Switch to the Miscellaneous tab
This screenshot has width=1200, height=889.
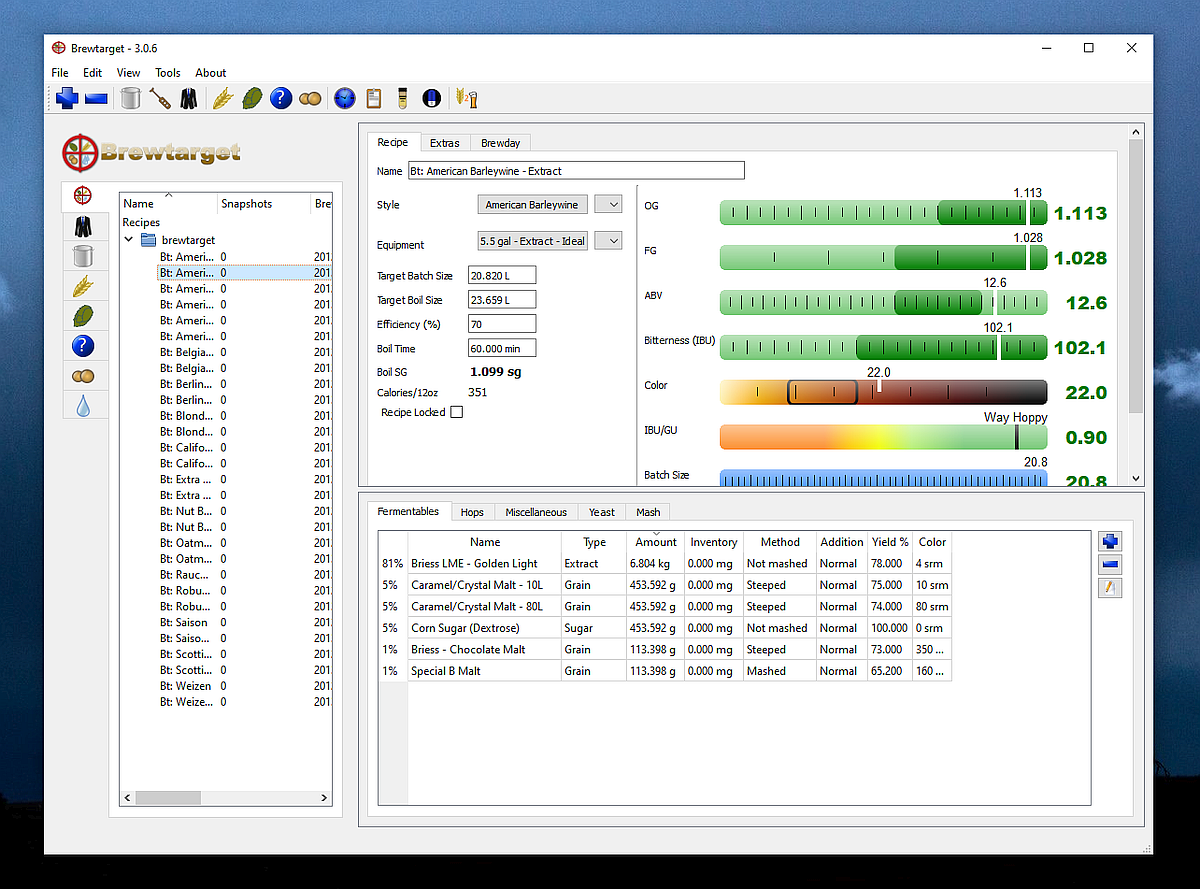coord(536,512)
